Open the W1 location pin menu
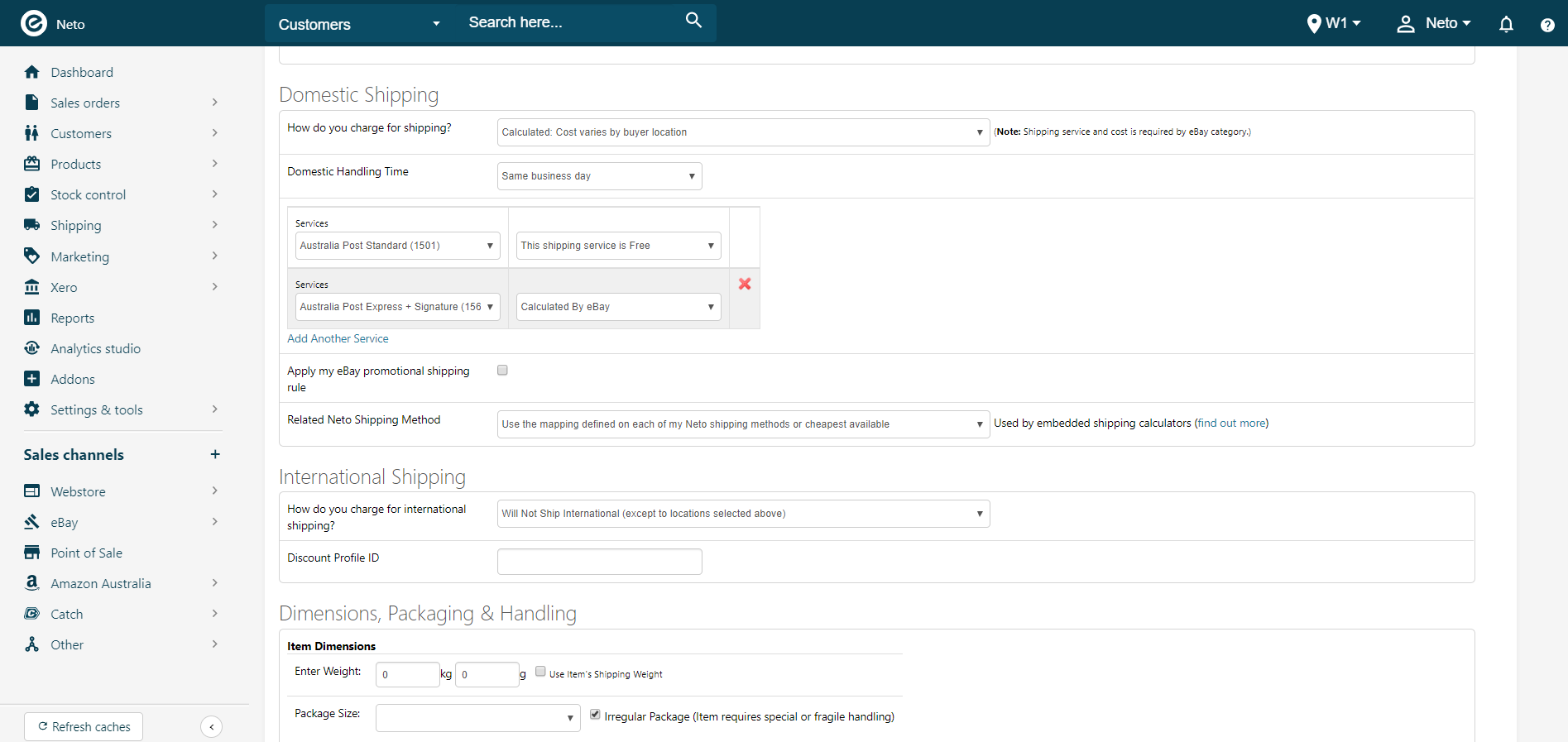The width and height of the screenshot is (1568, 742). click(1333, 23)
